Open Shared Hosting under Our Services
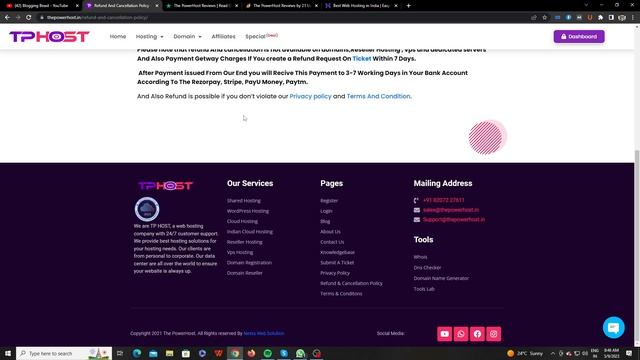The height and width of the screenshot is (360, 640). click(x=244, y=201)
